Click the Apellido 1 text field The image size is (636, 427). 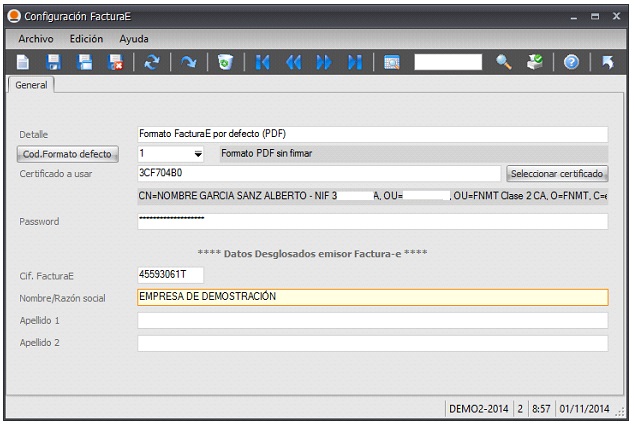[x=372, y=320]
